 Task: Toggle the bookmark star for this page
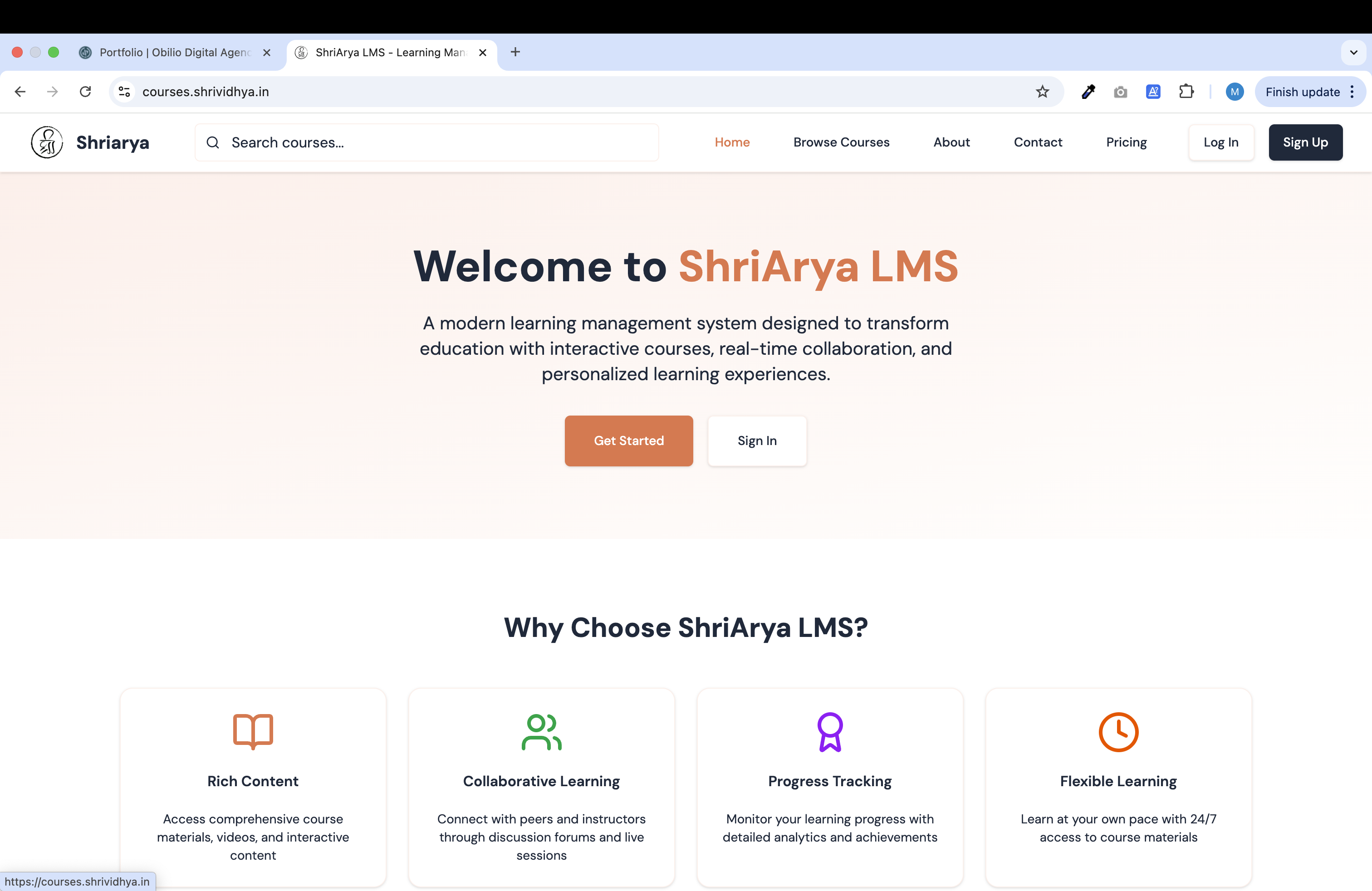pos(1042,92)
